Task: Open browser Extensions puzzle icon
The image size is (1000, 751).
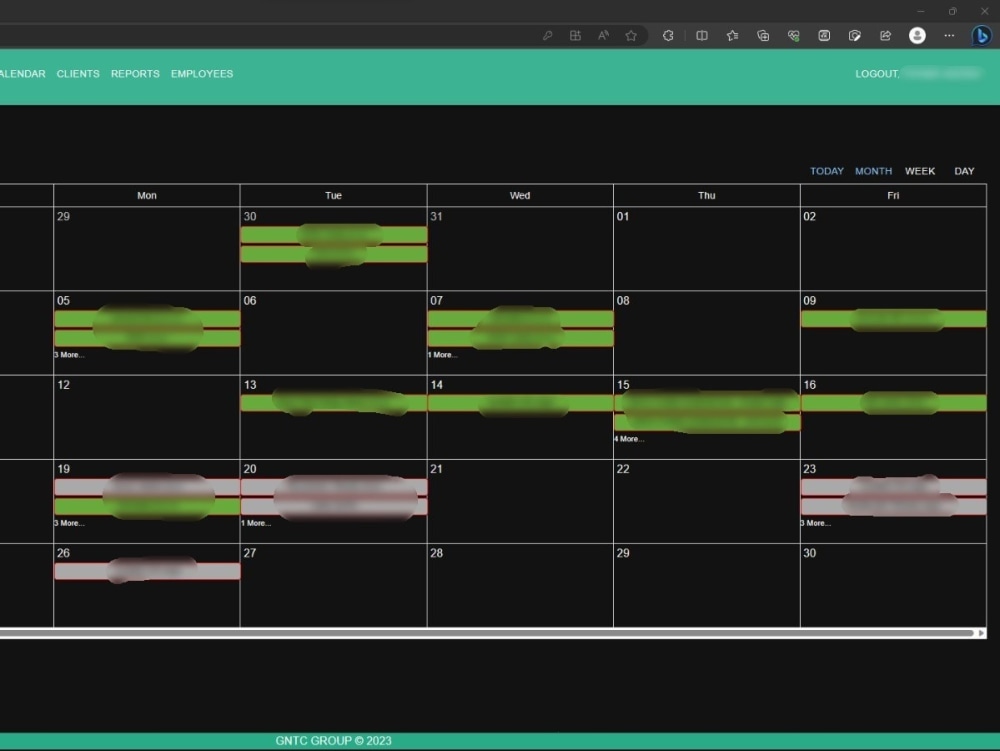Action: point(668,36)
